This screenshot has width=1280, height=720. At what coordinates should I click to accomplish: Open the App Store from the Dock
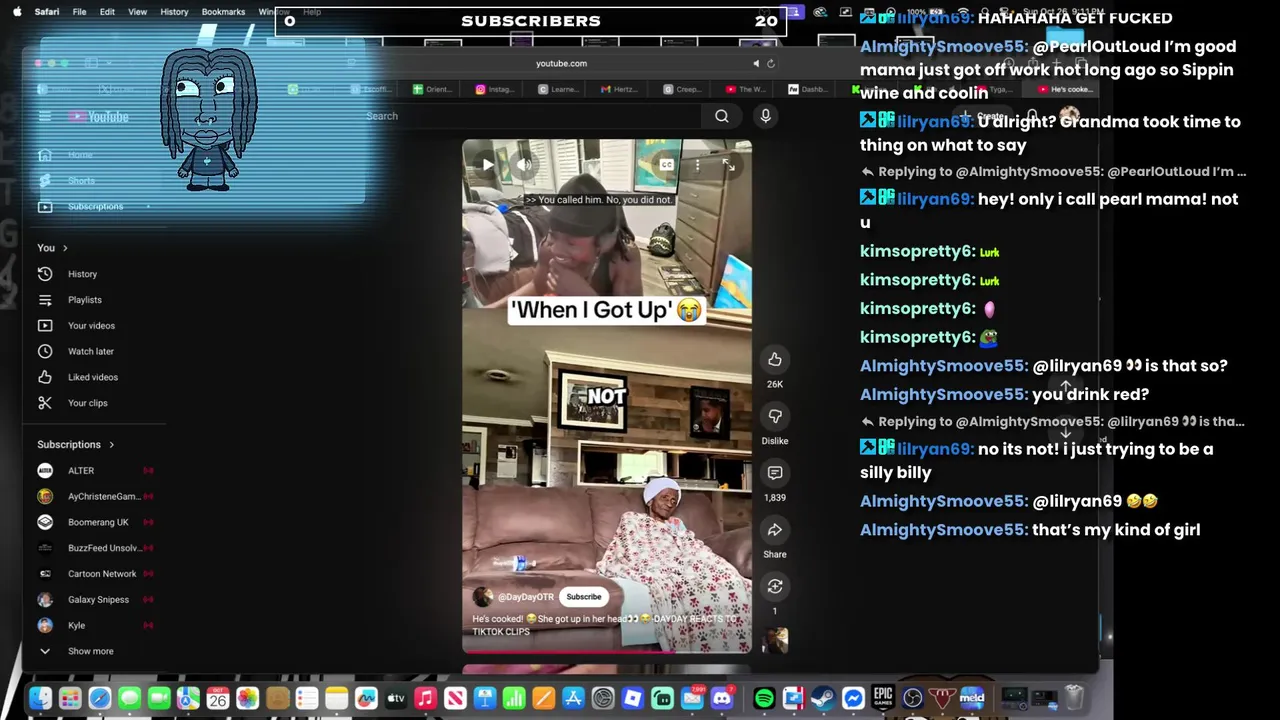(573, 698)
